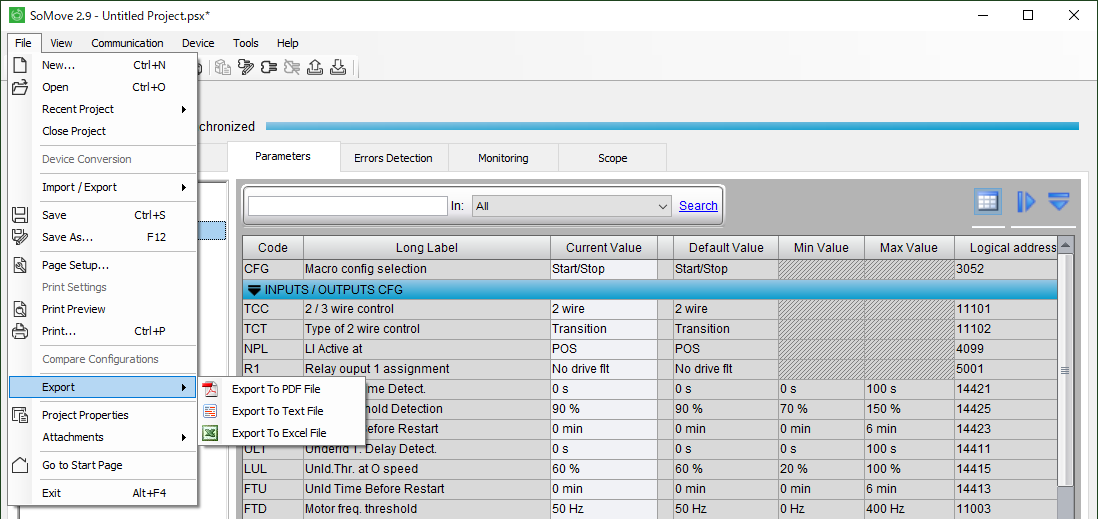Select the Parameters tab

[x=283, y=156]
